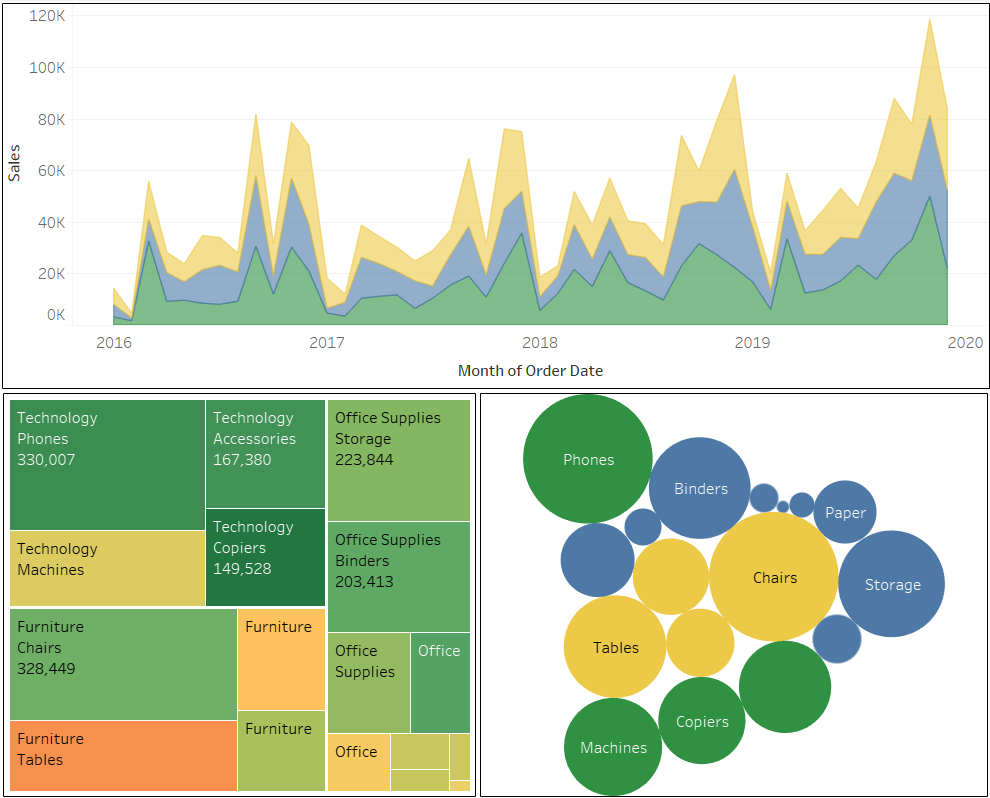Select the blue Storage bubble
Viewport: 990px width, 798px height.
click(891, 583)
